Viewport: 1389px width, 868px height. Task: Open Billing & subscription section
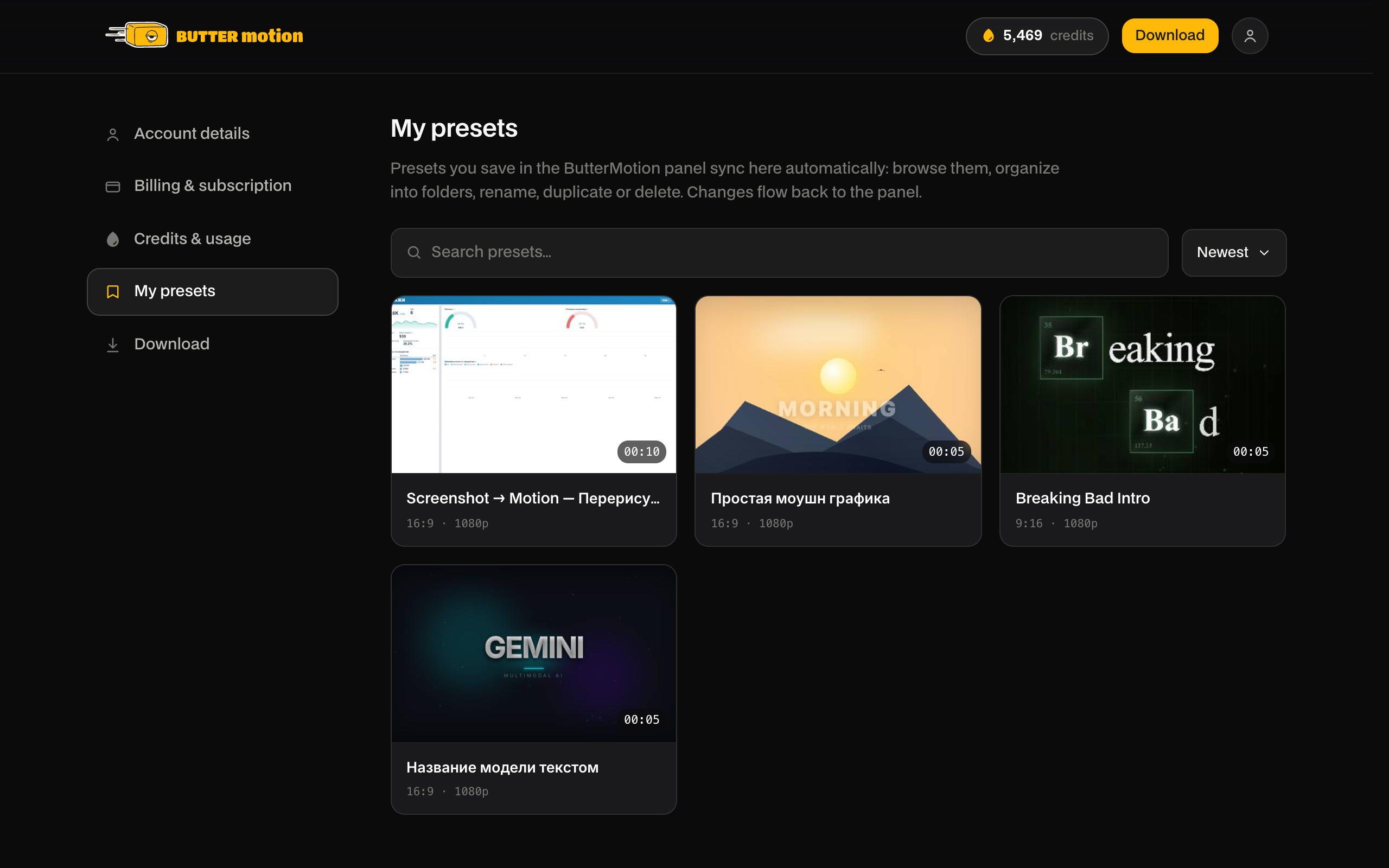click(212, 186)
